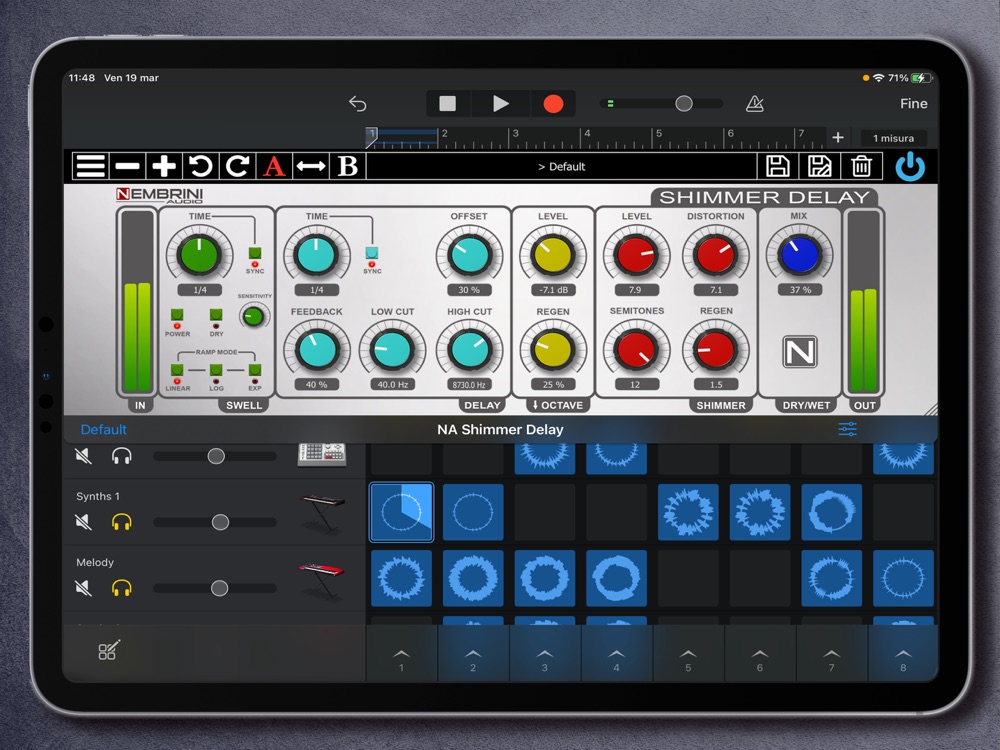Start playback with the play button
The image size is (1000, 750).
click(x=501, y=103)
